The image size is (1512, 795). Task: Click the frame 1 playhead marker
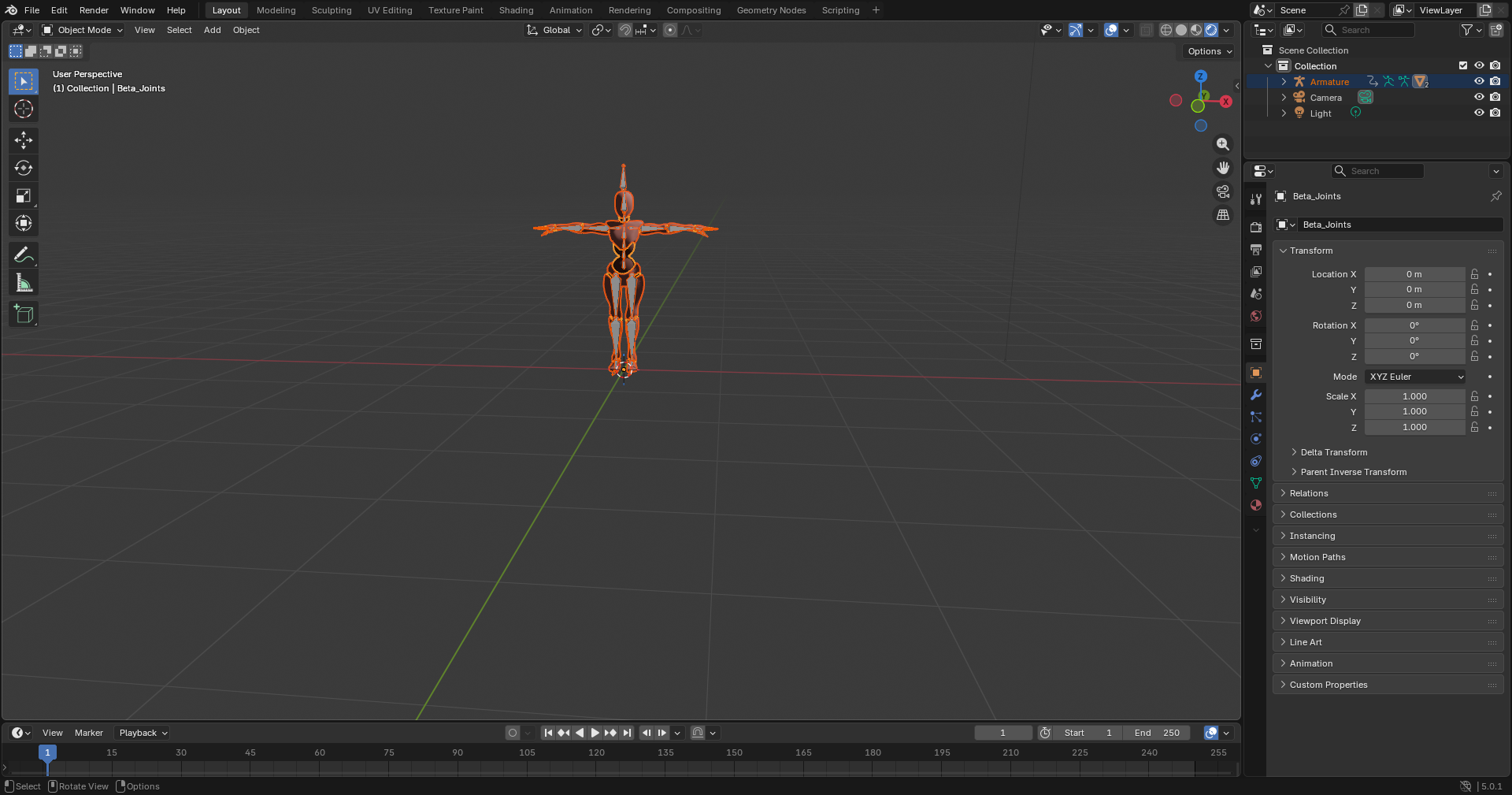[x=47, y=752]
